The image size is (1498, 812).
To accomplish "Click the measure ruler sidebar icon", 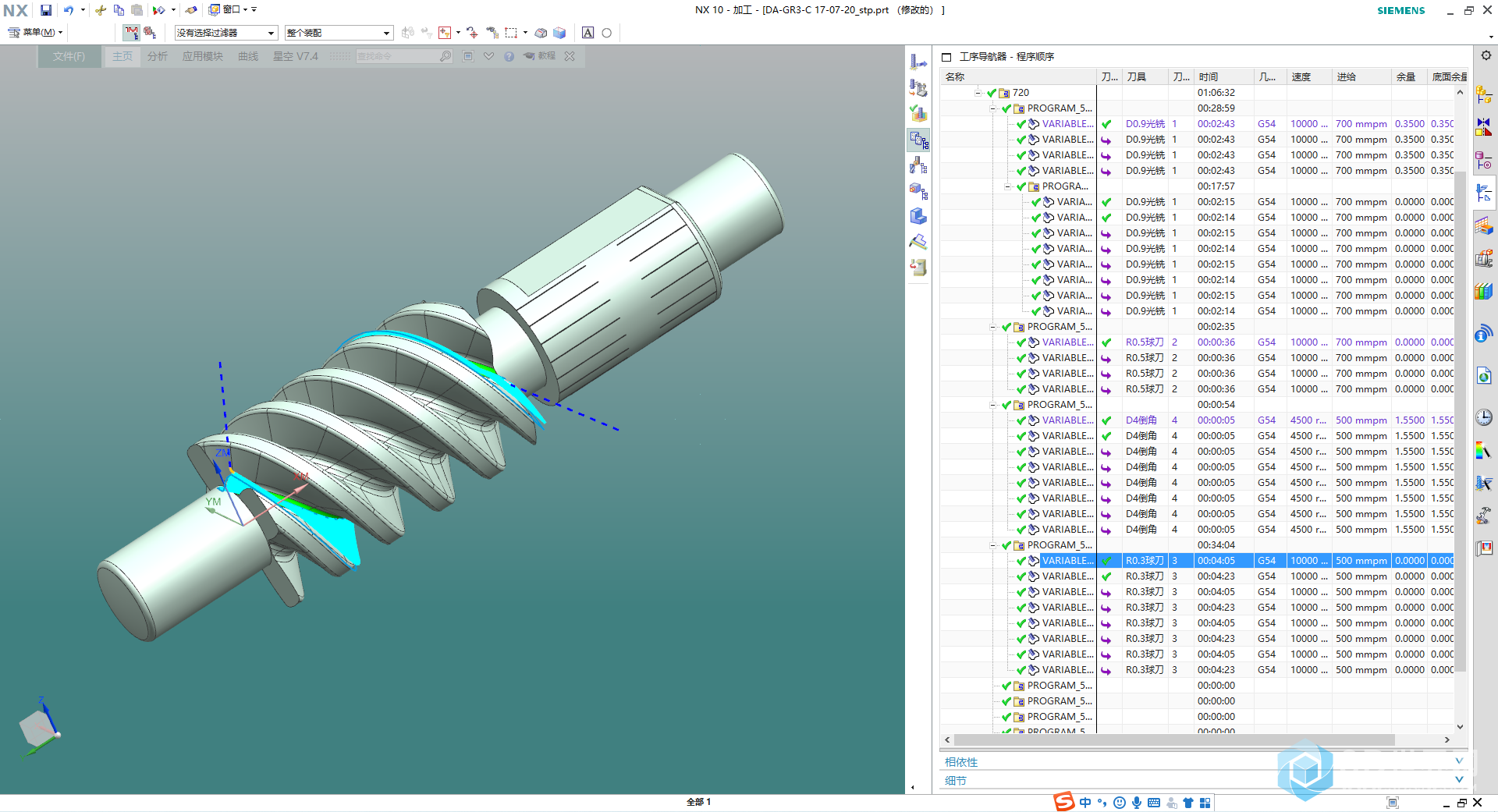I will click(918, 242).
